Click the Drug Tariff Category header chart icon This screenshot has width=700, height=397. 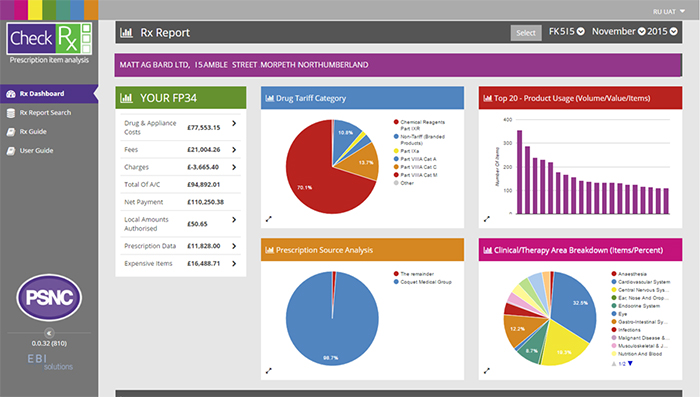[270, 98]
